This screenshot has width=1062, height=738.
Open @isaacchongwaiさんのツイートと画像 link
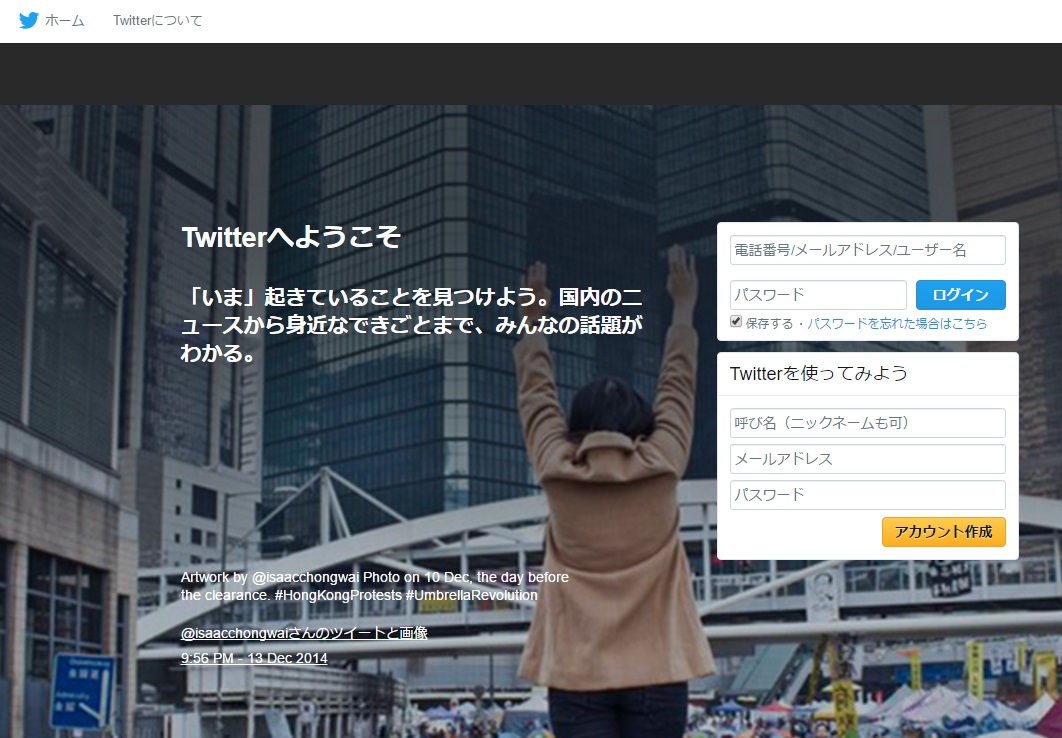pos(304,633)
